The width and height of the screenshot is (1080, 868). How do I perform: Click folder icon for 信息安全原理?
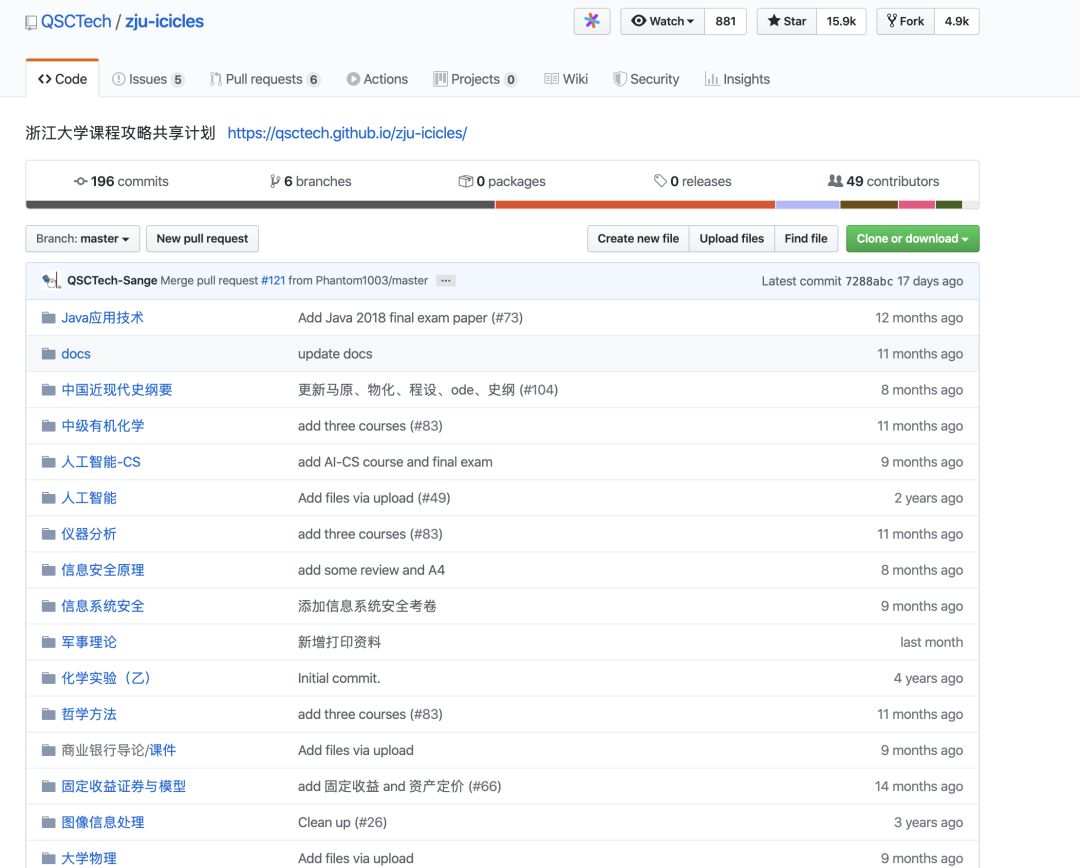tap(48, 570)
